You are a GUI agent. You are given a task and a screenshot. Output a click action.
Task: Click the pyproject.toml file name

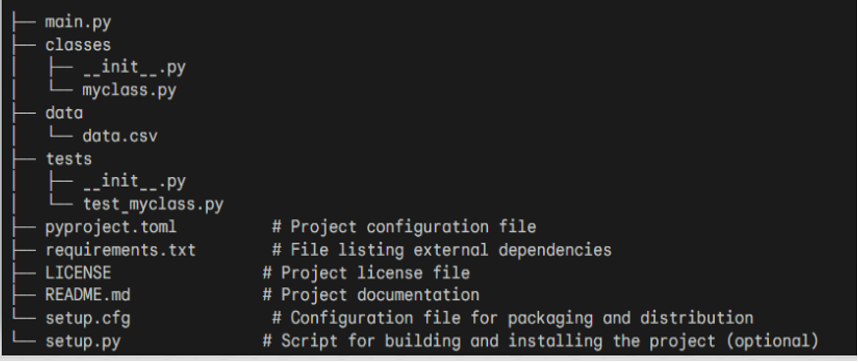click(111, 227)
